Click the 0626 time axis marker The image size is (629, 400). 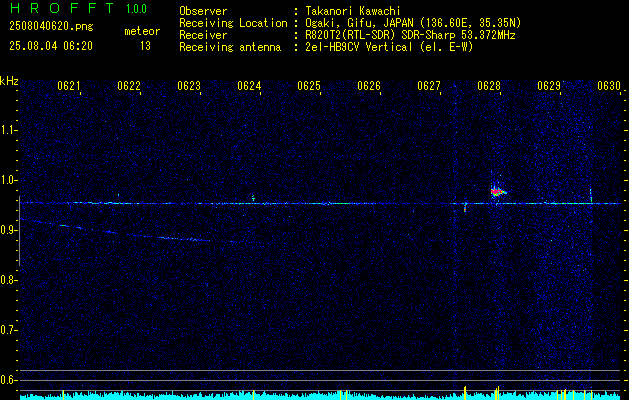pos(369,86)
